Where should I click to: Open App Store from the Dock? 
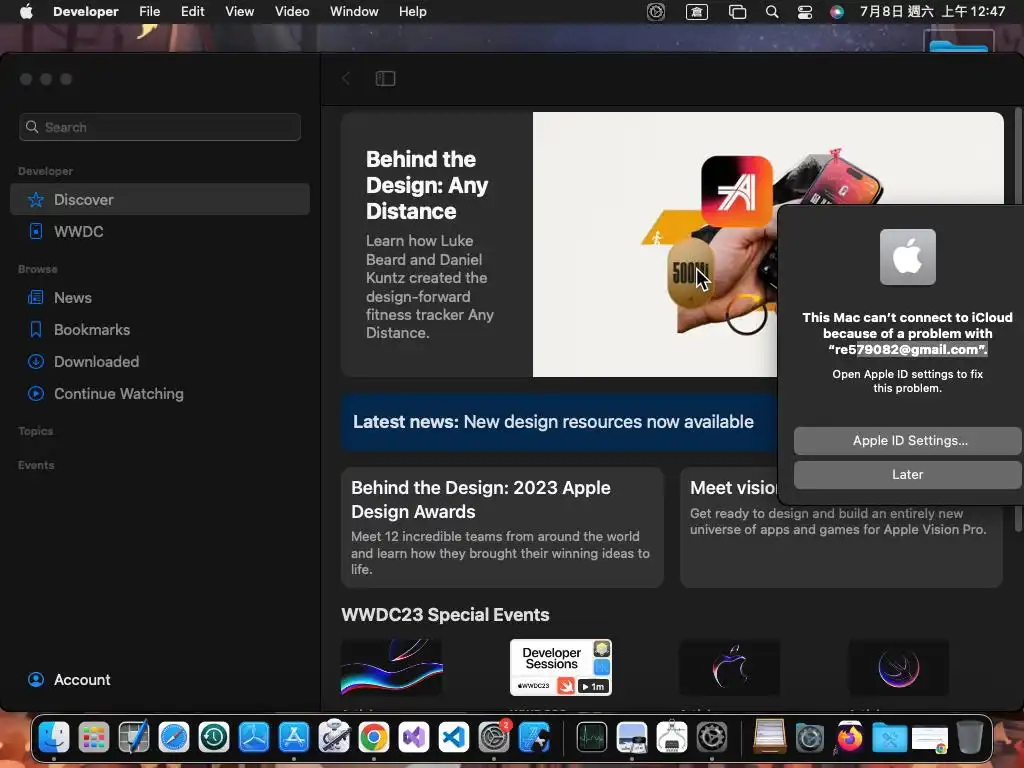point(294,738)
